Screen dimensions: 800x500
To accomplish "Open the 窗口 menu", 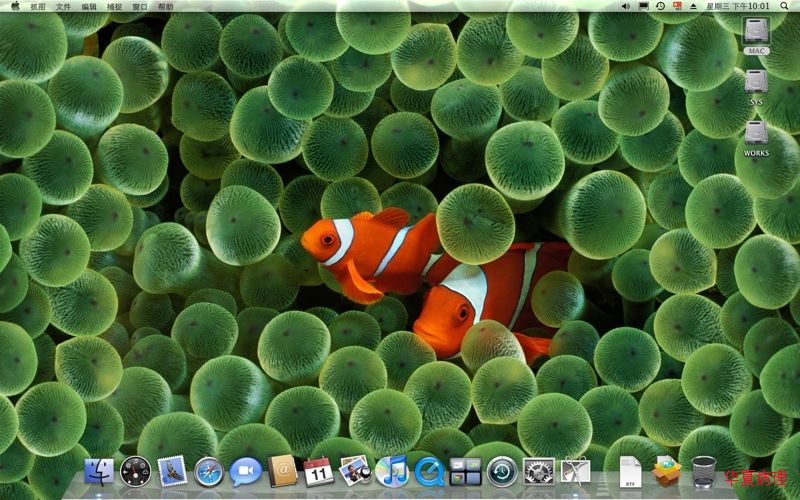I will pos(140,7).
